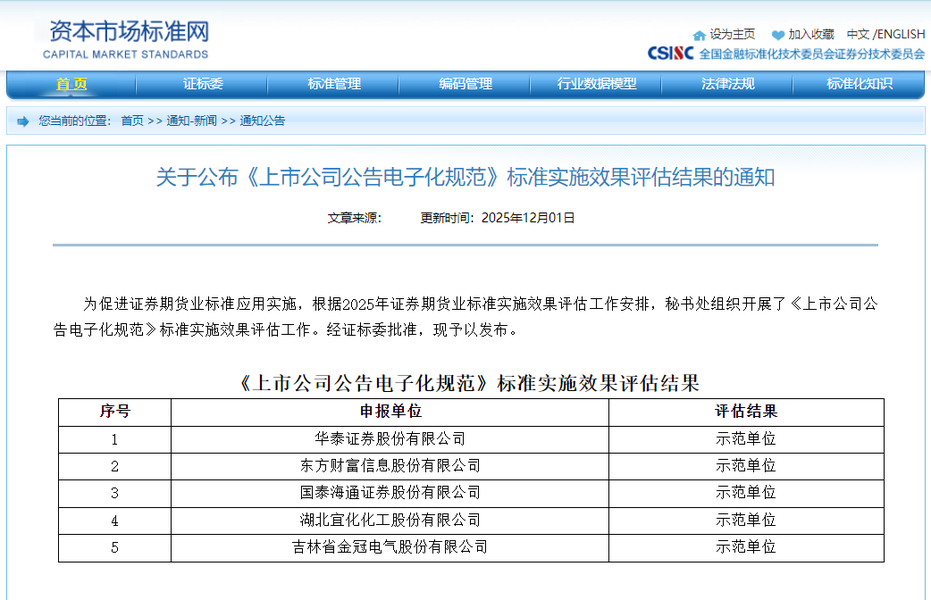The width and height of the screenshot is (931, 600).
Task: Click the 通知公告 breadcrumb link
Action: click(x=262, y=121)
